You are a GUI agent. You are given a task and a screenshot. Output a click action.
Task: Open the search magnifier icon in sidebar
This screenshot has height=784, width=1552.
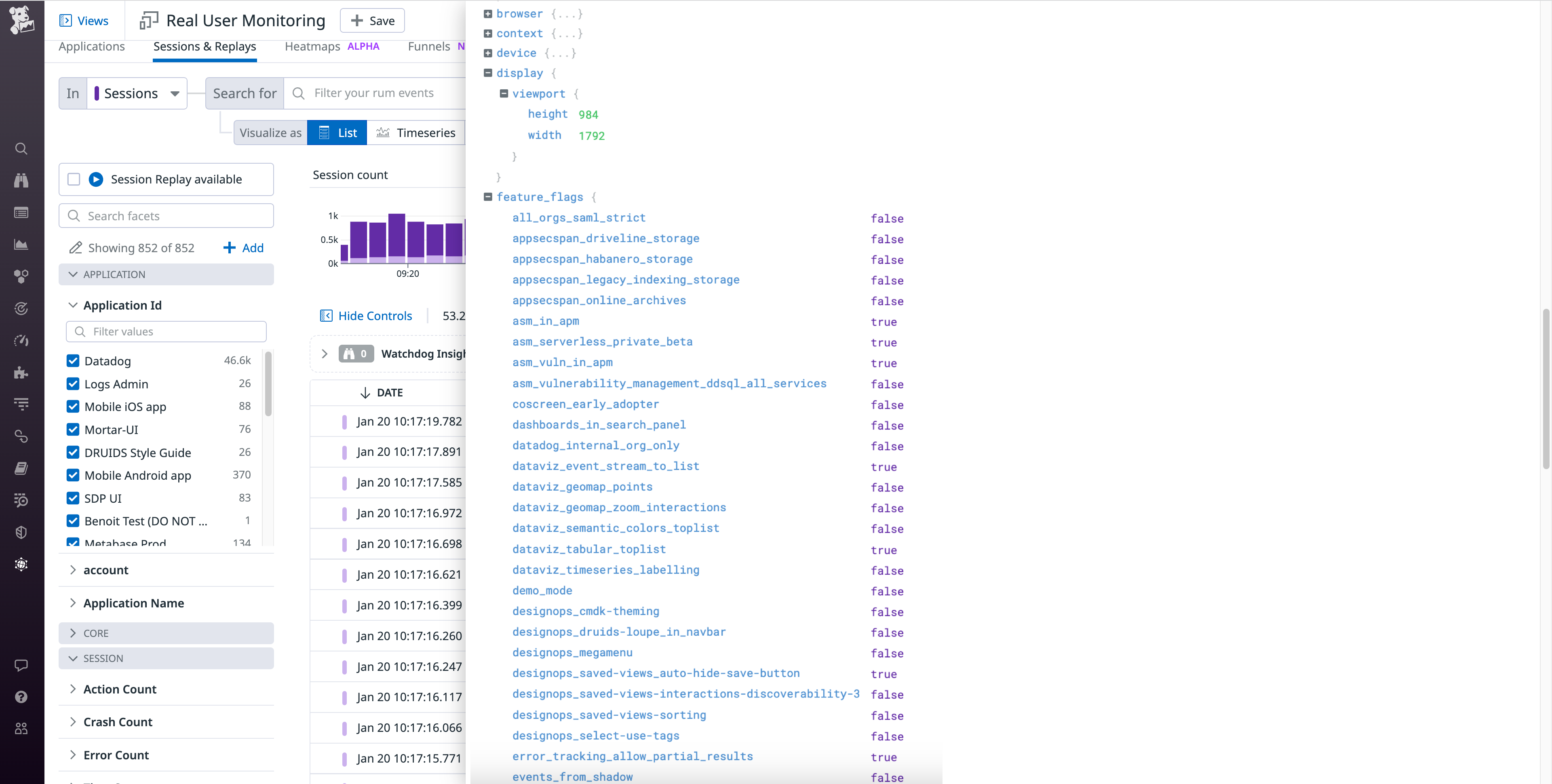[21, 148]
